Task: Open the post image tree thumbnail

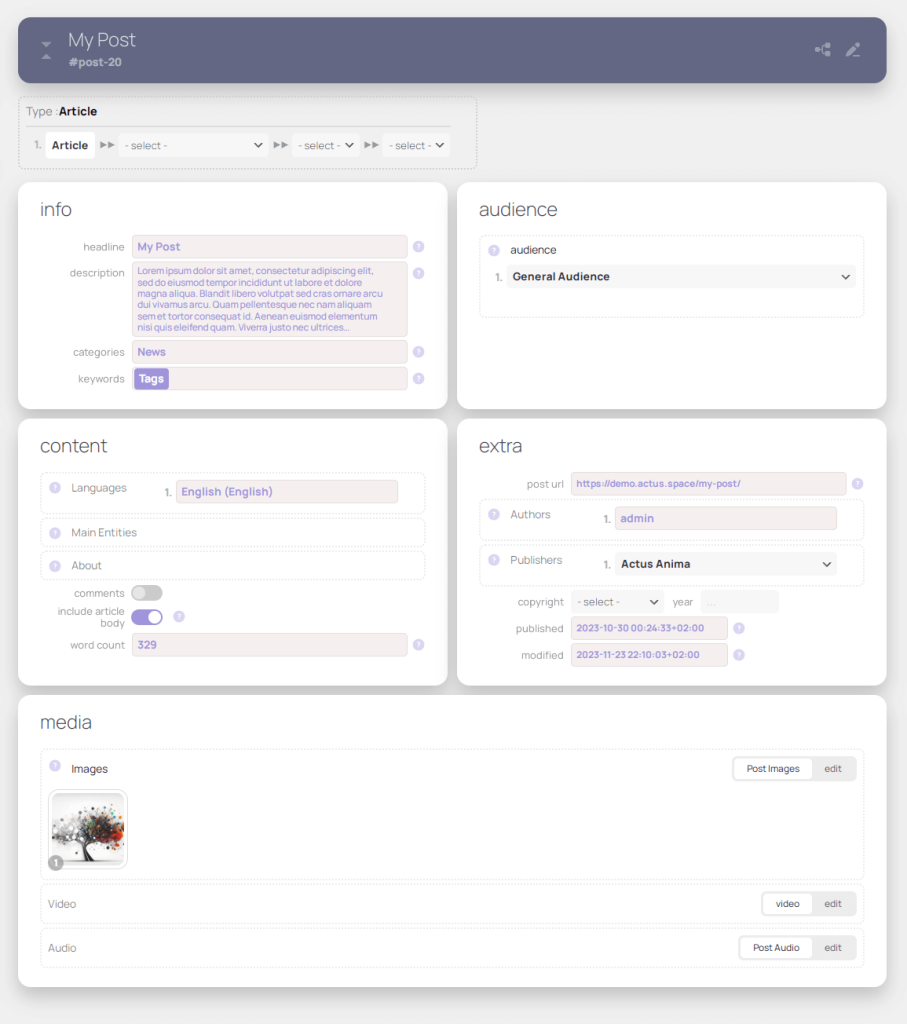Action: [88, 829]
